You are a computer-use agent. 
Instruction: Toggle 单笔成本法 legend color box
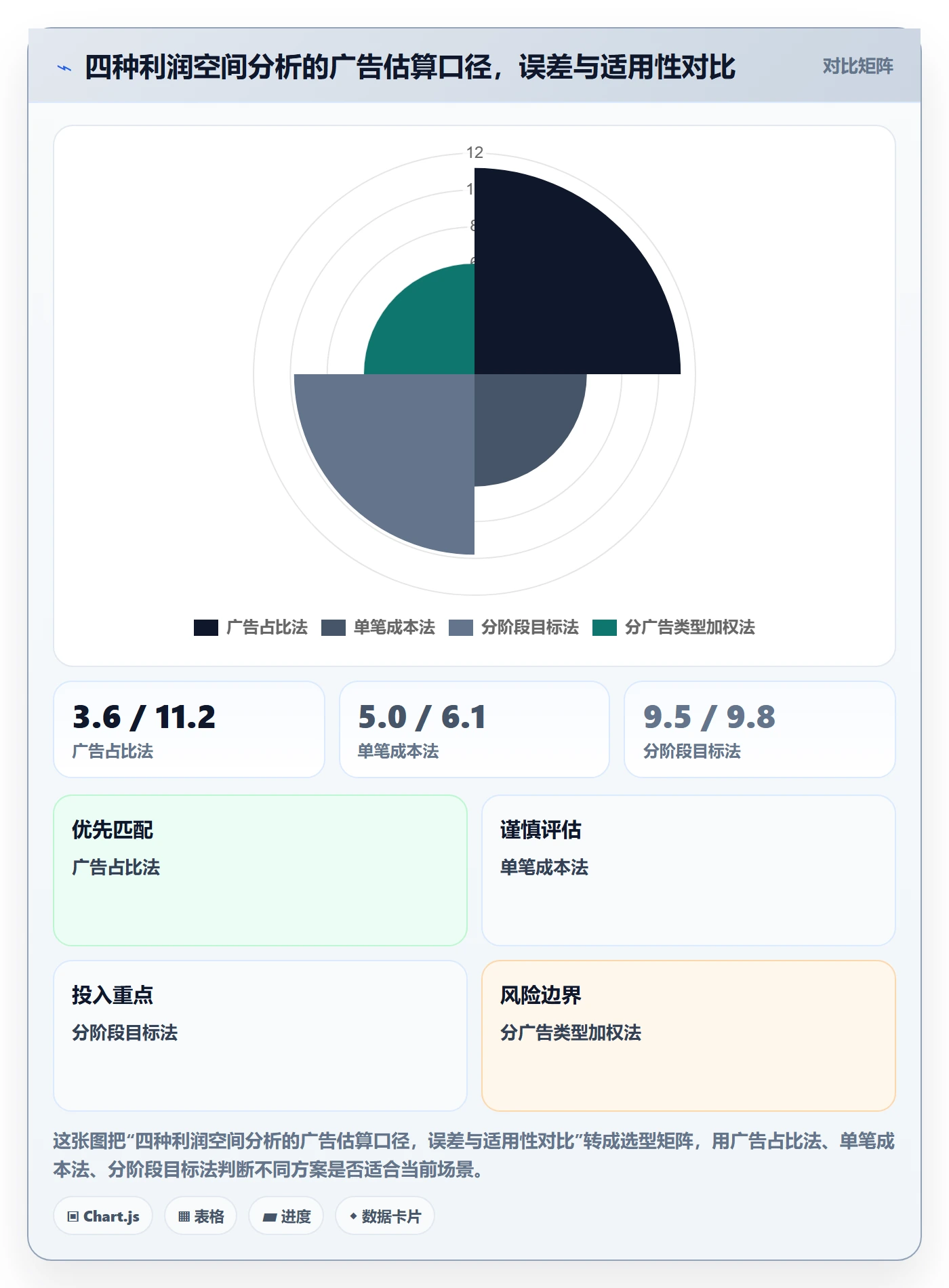click(x=334, y=628)
